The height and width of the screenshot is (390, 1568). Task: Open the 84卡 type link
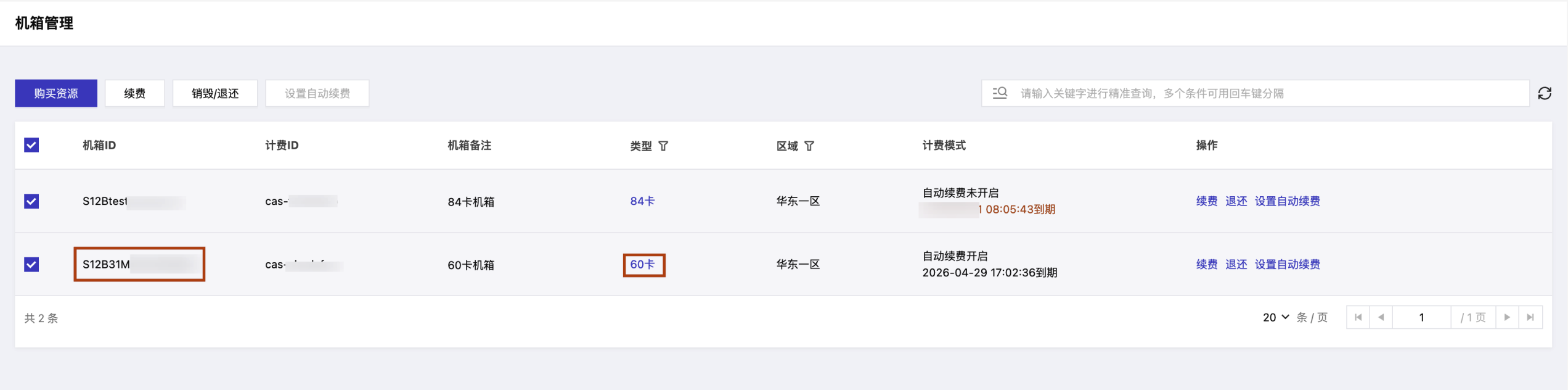pyautogui.click(x=642, y=201)
